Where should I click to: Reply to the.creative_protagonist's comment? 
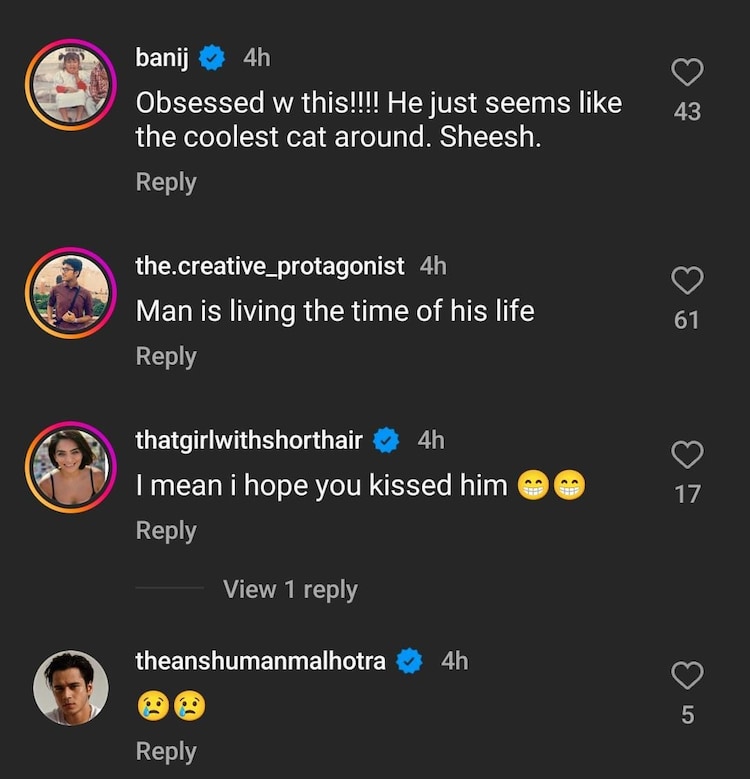tap(166, 356)
